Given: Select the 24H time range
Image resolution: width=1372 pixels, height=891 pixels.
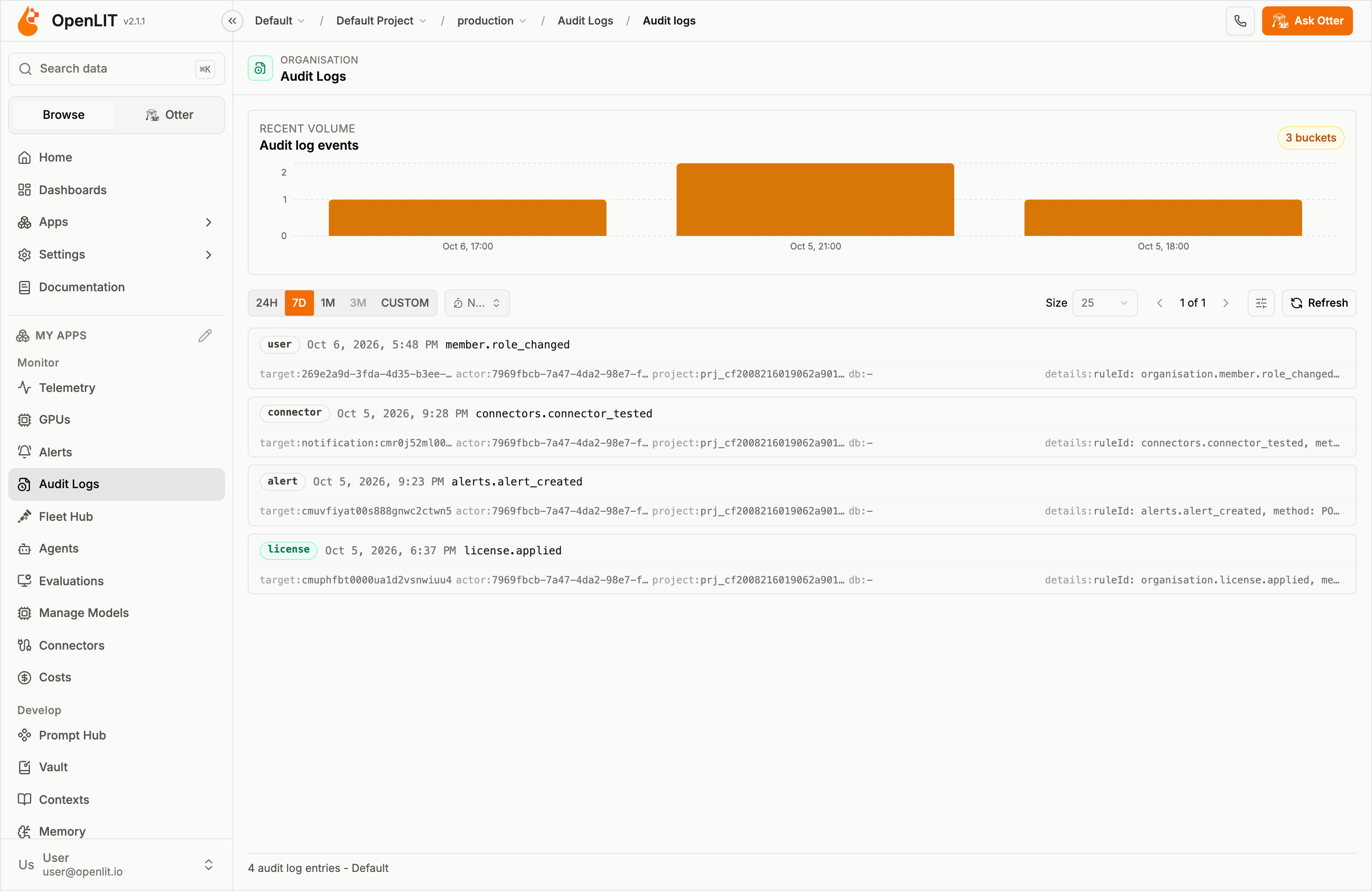Looking at the screenshot, I should (266, 303).
